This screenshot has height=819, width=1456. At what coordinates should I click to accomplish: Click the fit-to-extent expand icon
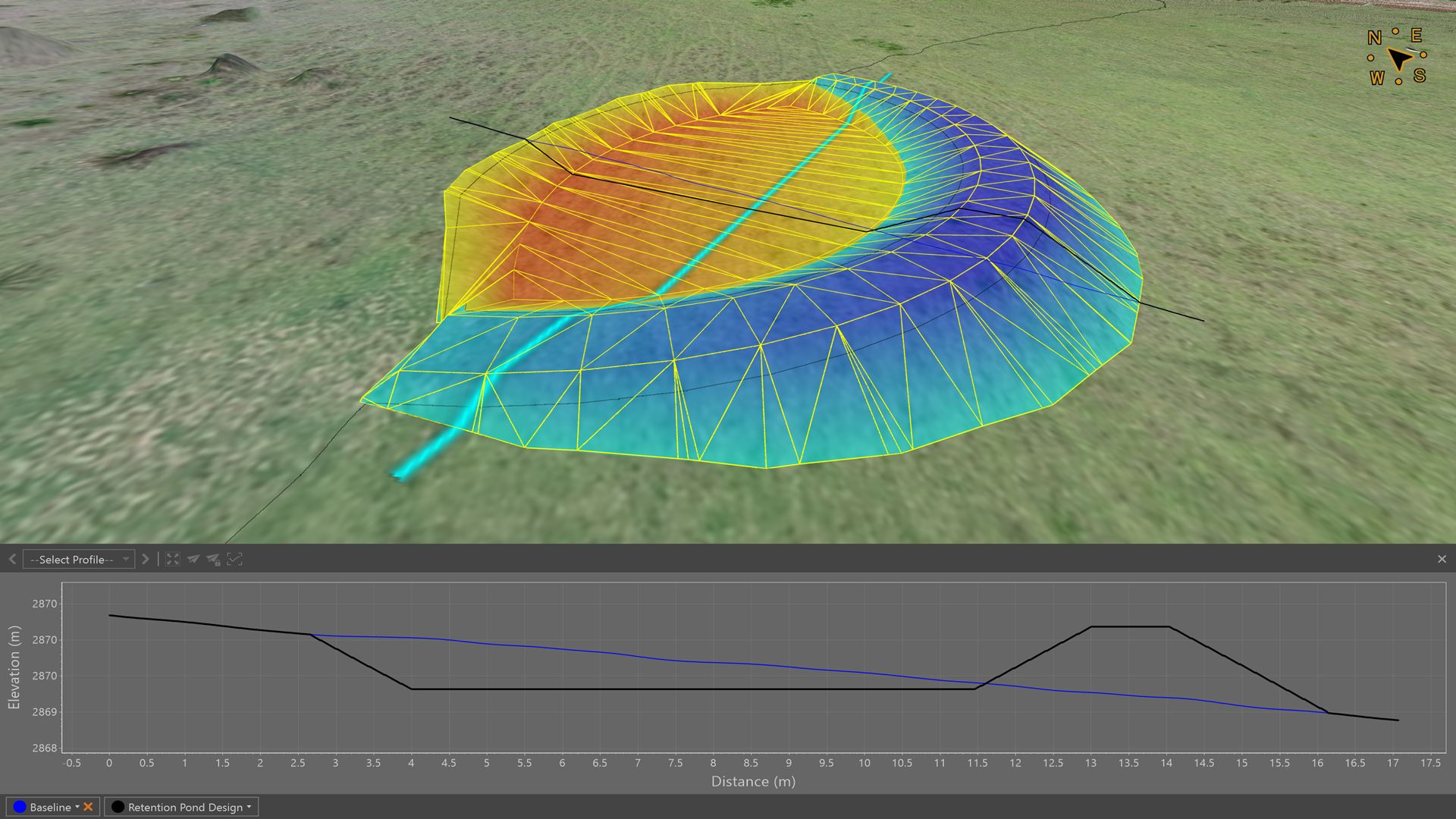click(x=173, y=559)
